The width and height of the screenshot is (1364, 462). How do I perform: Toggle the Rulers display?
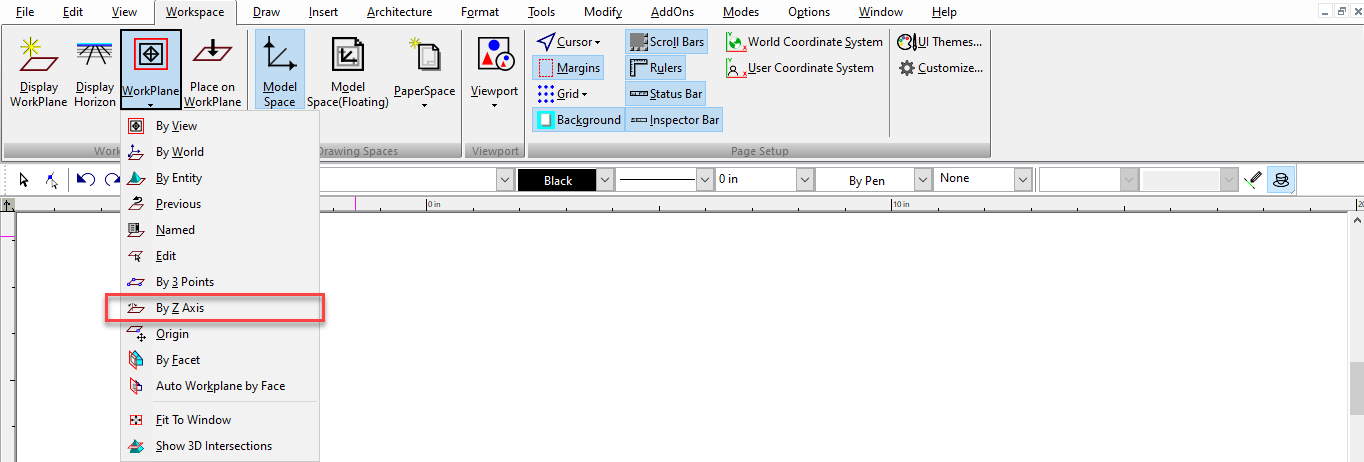pyautogui.click(x=655, y=68)
